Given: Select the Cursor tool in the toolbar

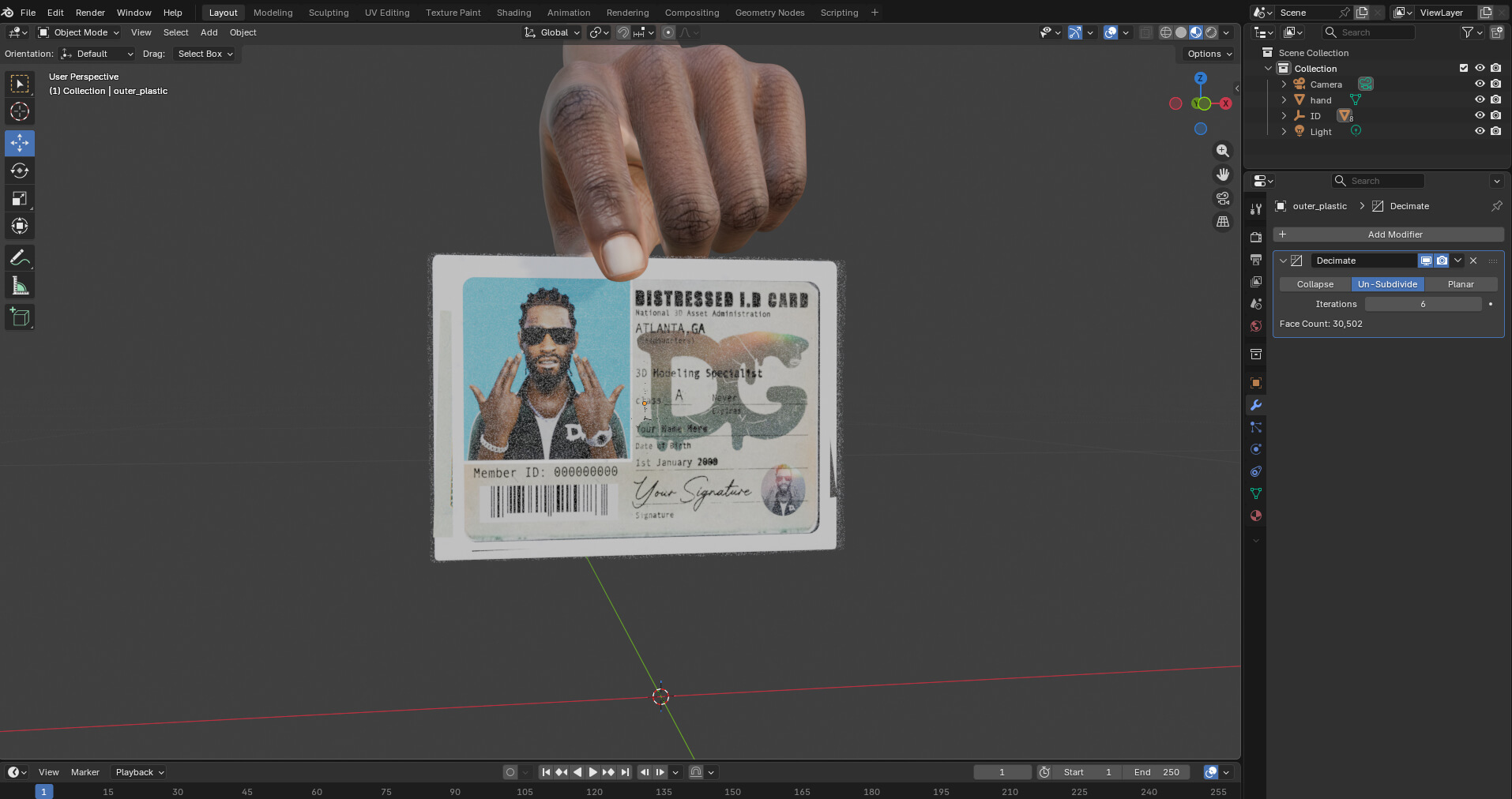Looking at the screenshot, I should click(20, 111).
